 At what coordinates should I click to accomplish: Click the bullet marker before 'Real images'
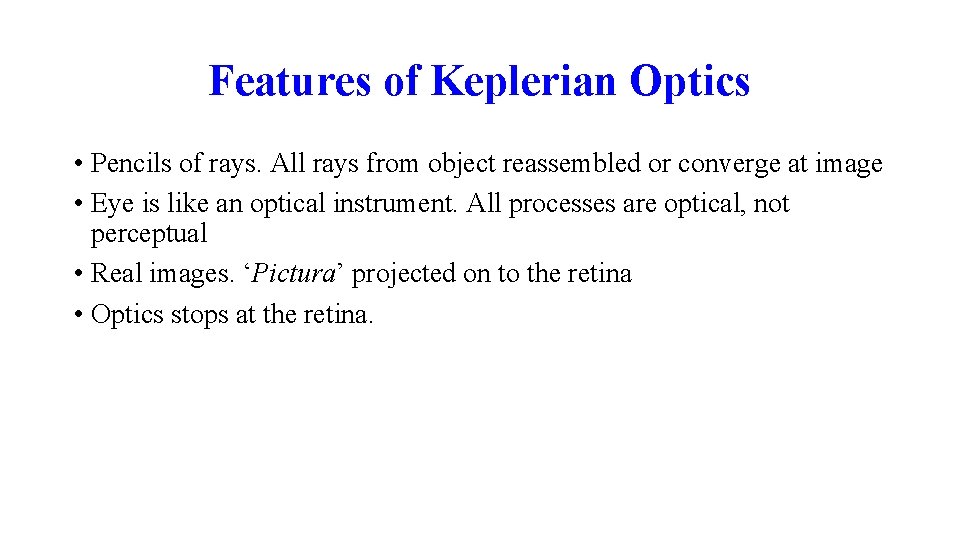coord(77,274)
